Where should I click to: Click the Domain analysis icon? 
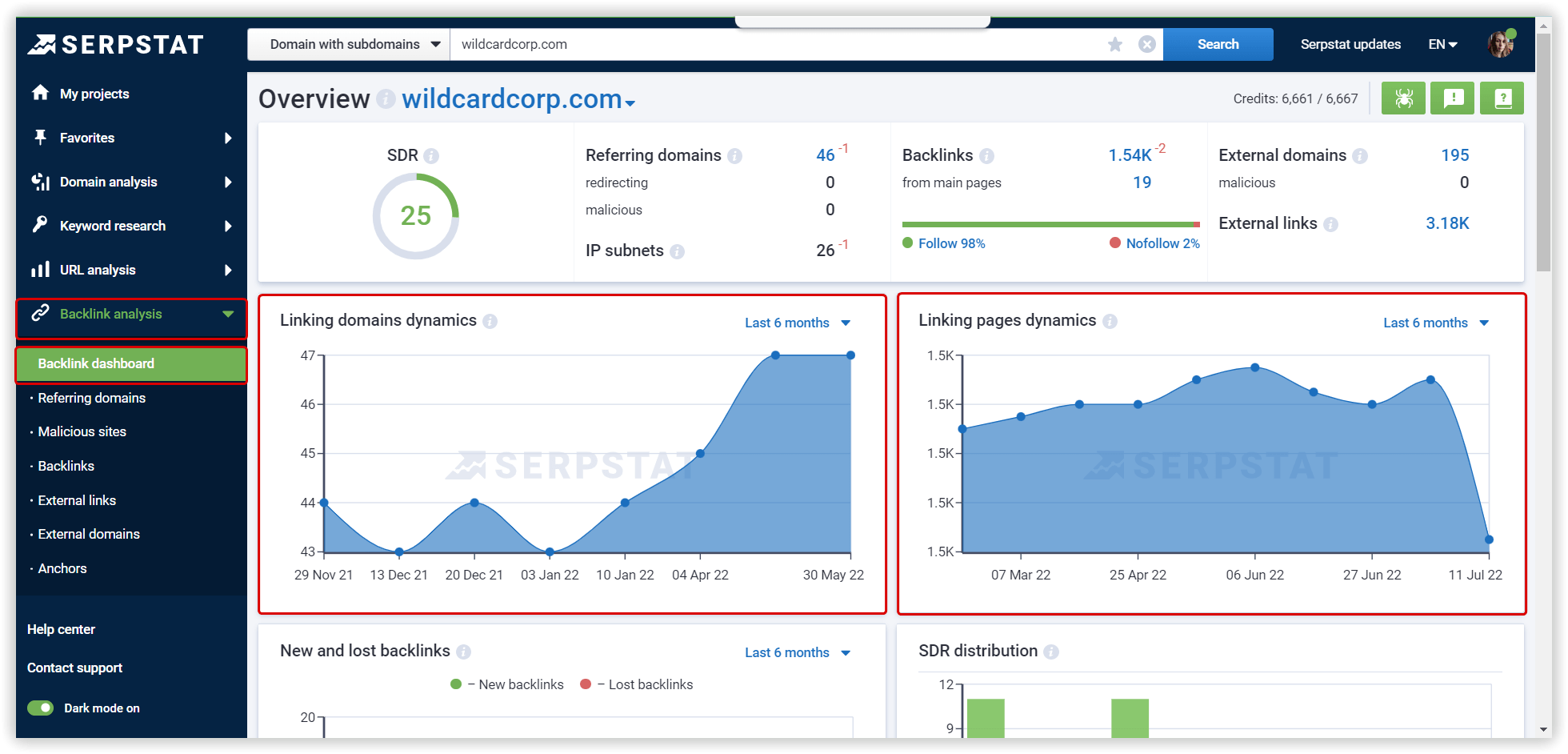point(40,182)
